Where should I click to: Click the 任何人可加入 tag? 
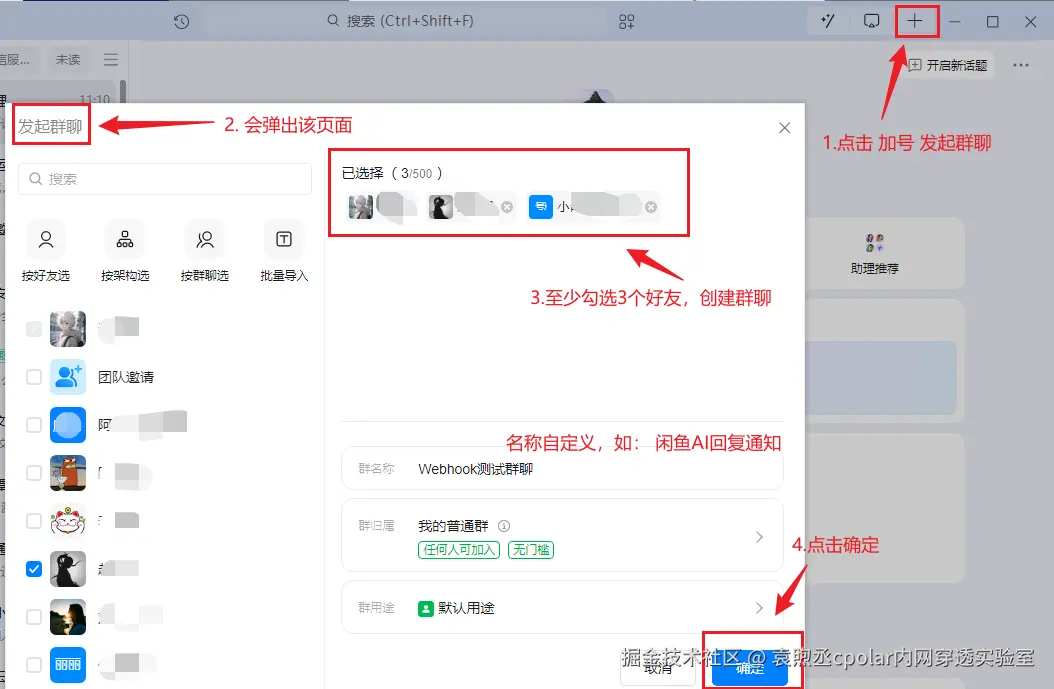click(x=458, y=550)
